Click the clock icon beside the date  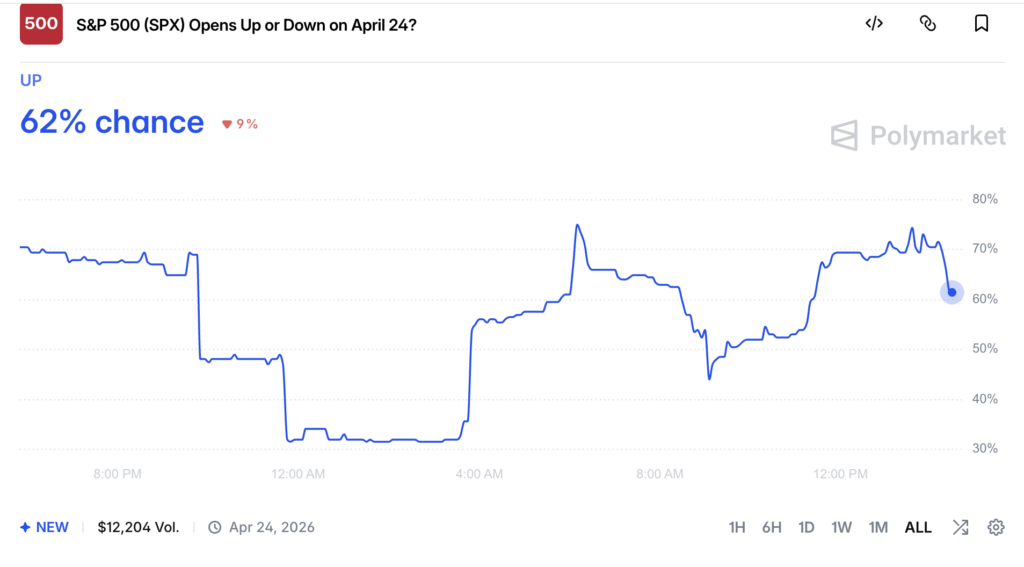coord(215,527)
